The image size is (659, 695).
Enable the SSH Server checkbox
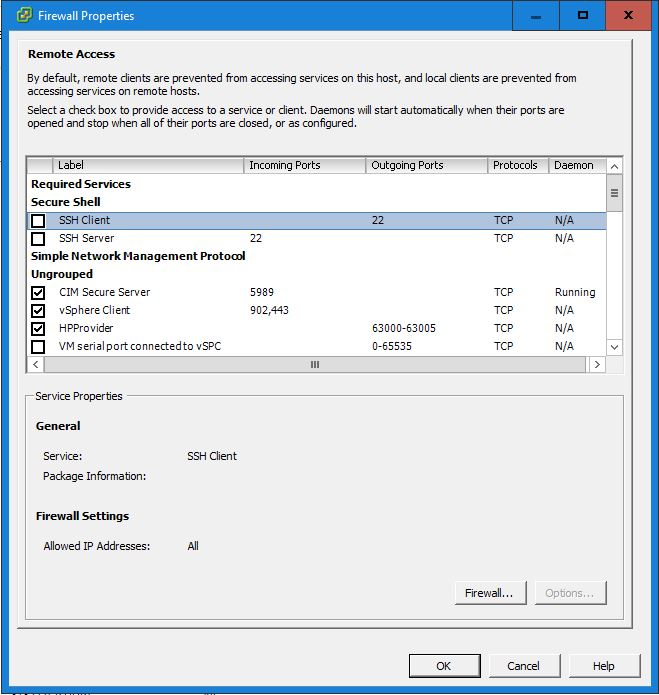(x=38, y=239)
